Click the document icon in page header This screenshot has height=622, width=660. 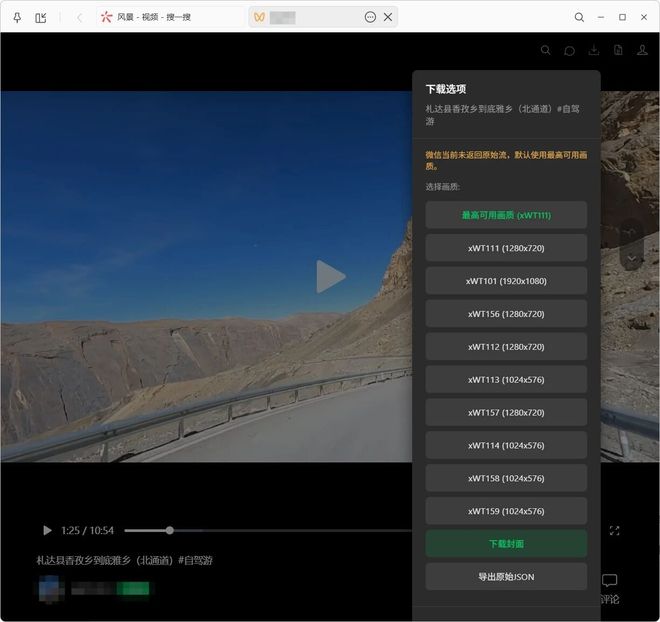tap(618, 51)
